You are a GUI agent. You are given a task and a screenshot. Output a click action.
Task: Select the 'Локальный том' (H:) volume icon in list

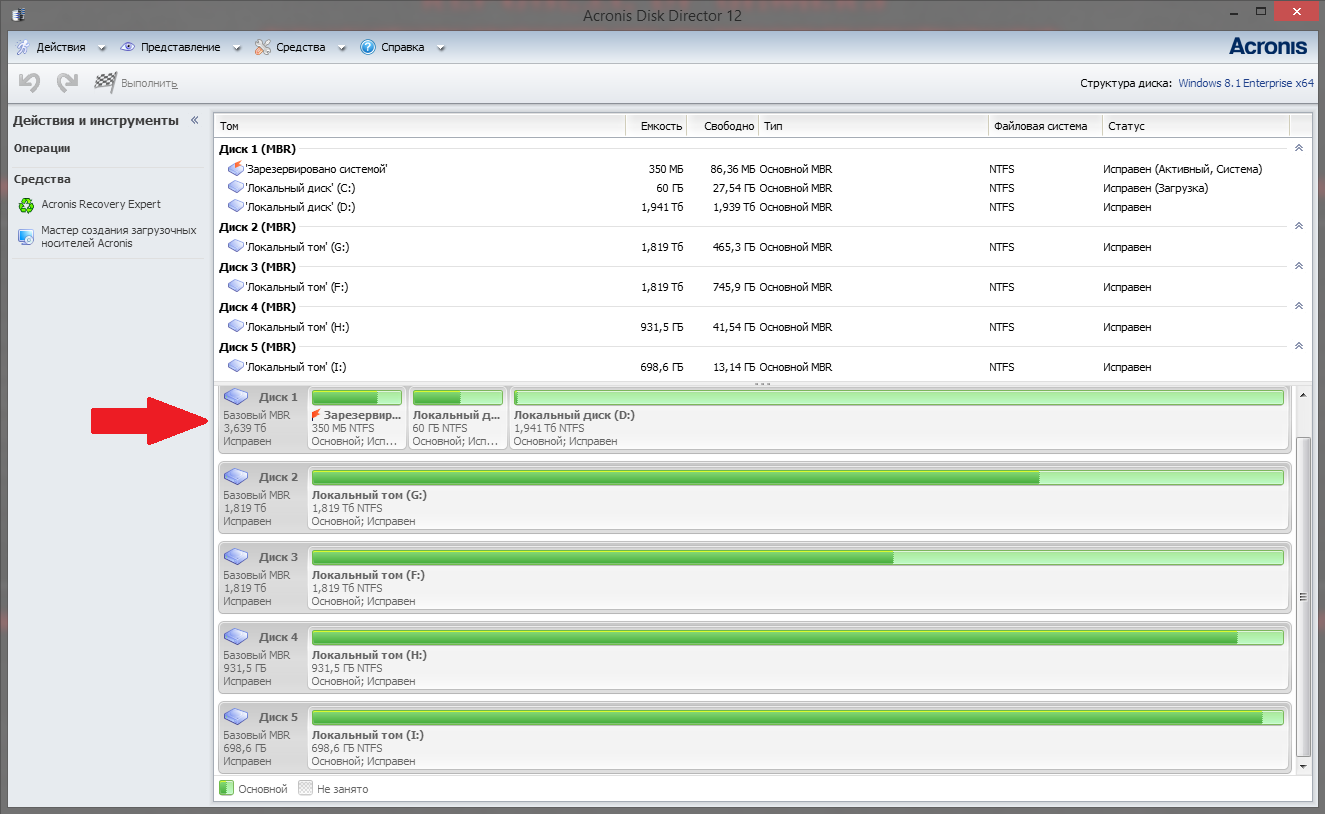click(x=236, y=326)
